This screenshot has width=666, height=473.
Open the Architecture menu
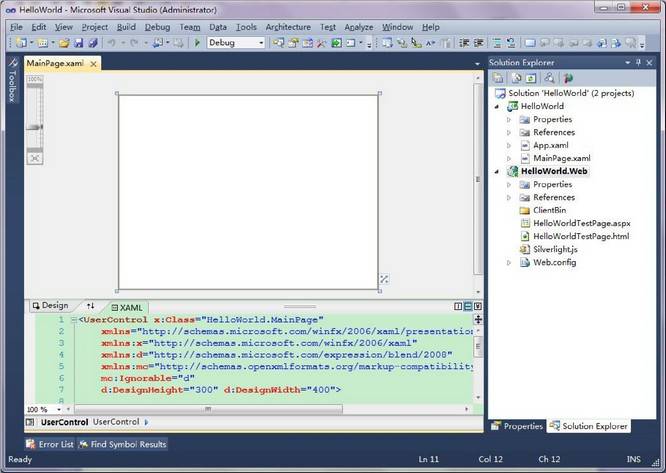click(288, 27)
